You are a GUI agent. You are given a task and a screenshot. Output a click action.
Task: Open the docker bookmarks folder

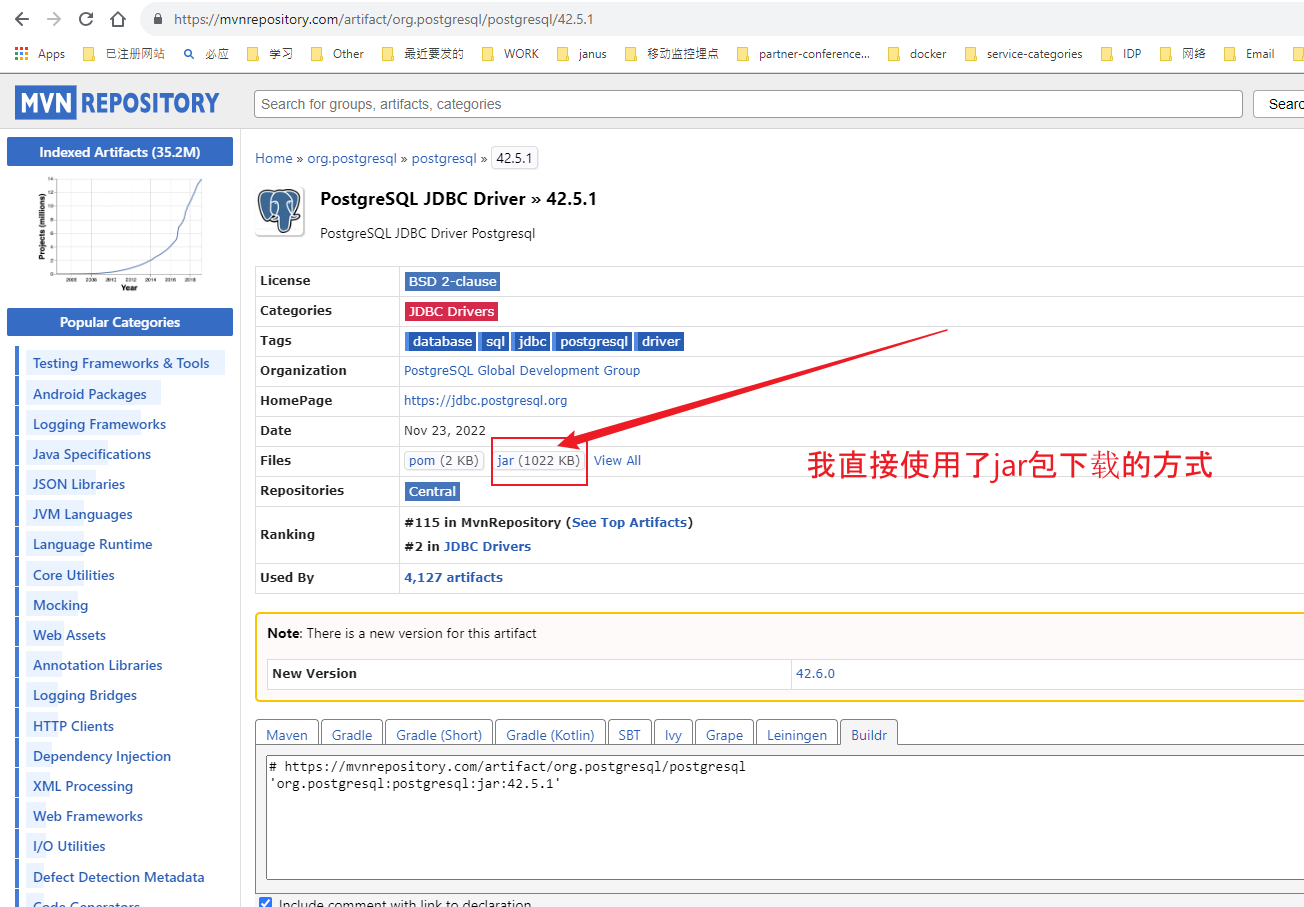(x=925, y=53)
